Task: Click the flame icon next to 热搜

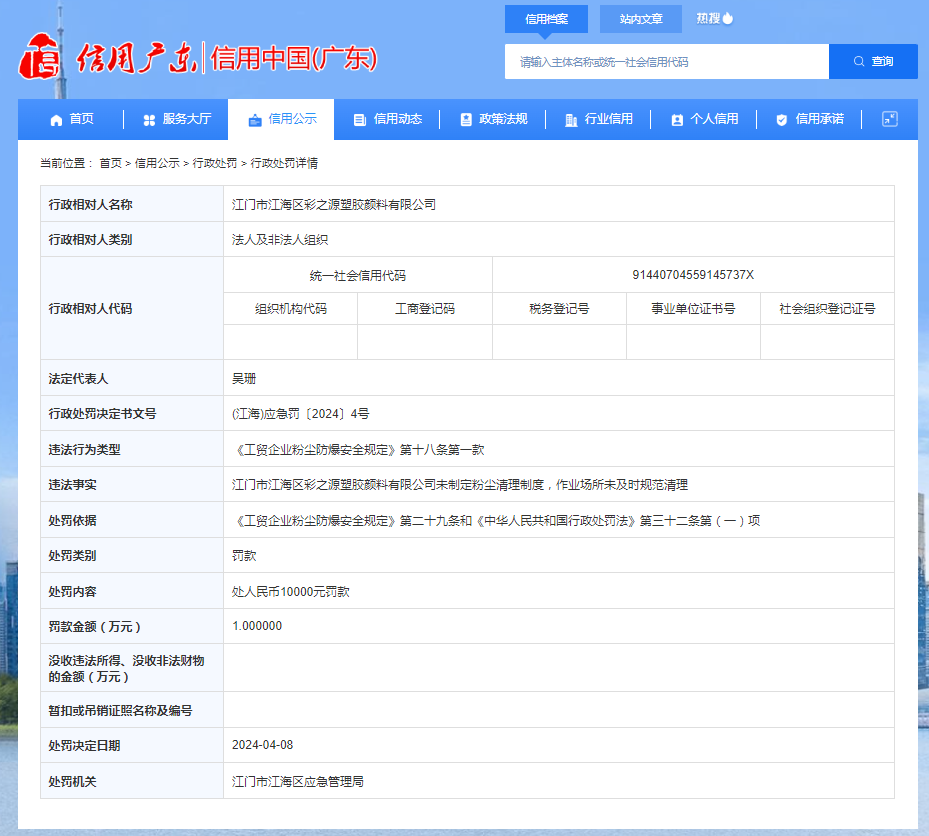Action: point(728,18)
